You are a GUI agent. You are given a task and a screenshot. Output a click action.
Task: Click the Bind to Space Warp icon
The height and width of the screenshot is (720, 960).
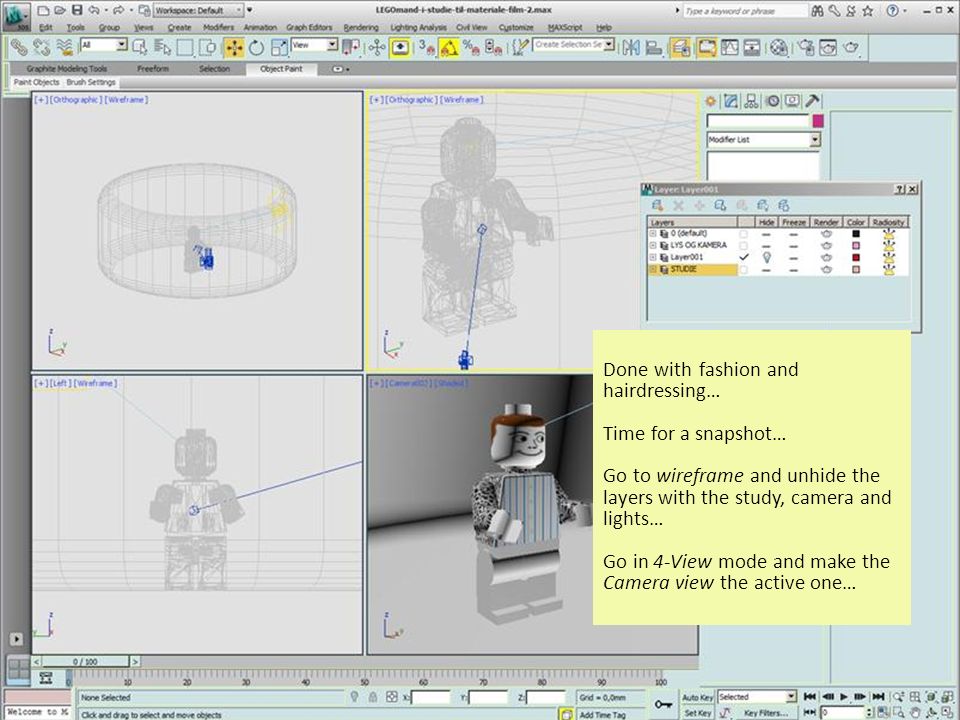tap(64, 47)
